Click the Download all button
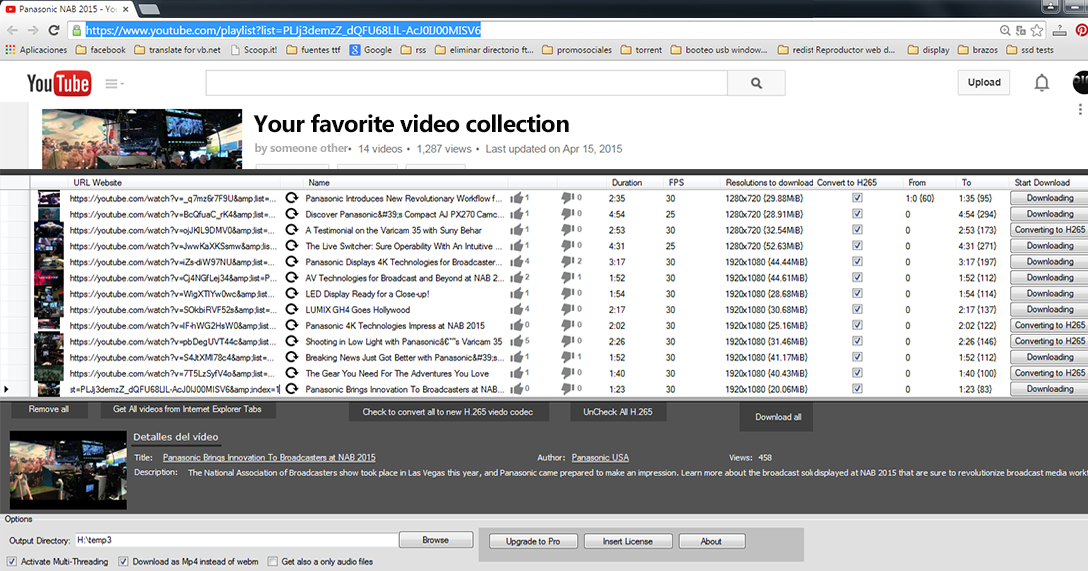Image resolution: width=1088 pixels, height=571 pixels. 778,417
